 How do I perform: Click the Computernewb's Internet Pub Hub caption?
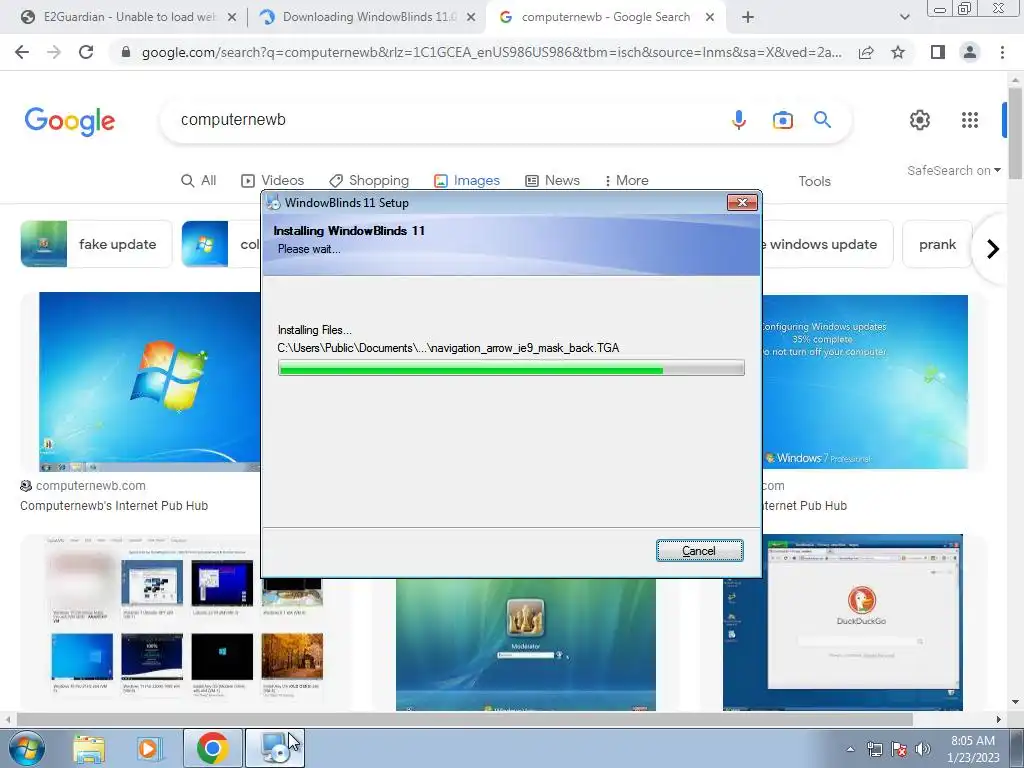click(114, 505)
